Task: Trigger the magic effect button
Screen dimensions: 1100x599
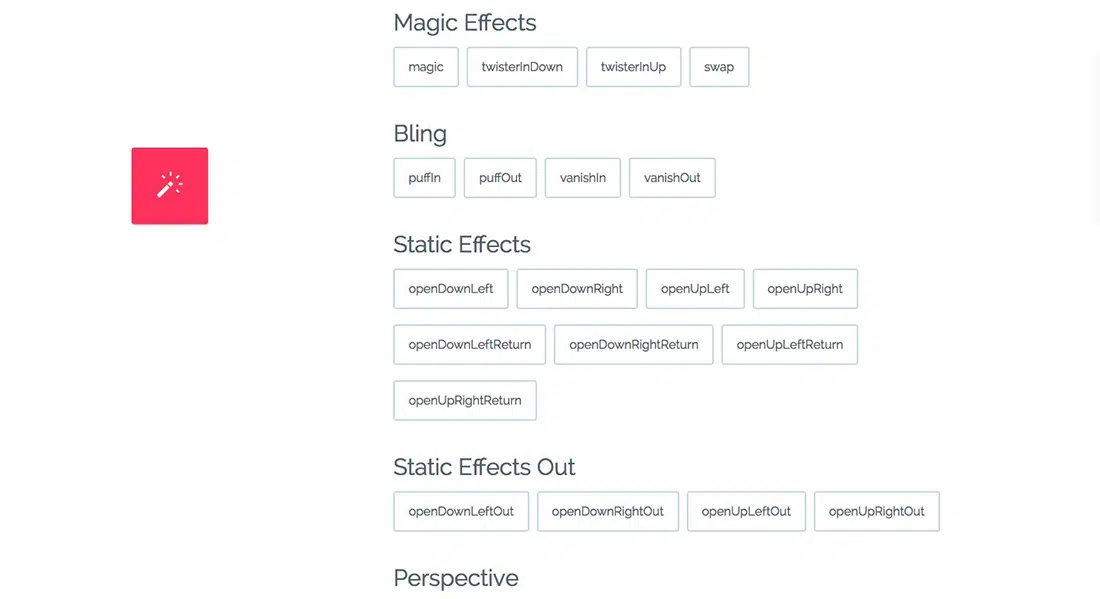Action: point(426,67)
